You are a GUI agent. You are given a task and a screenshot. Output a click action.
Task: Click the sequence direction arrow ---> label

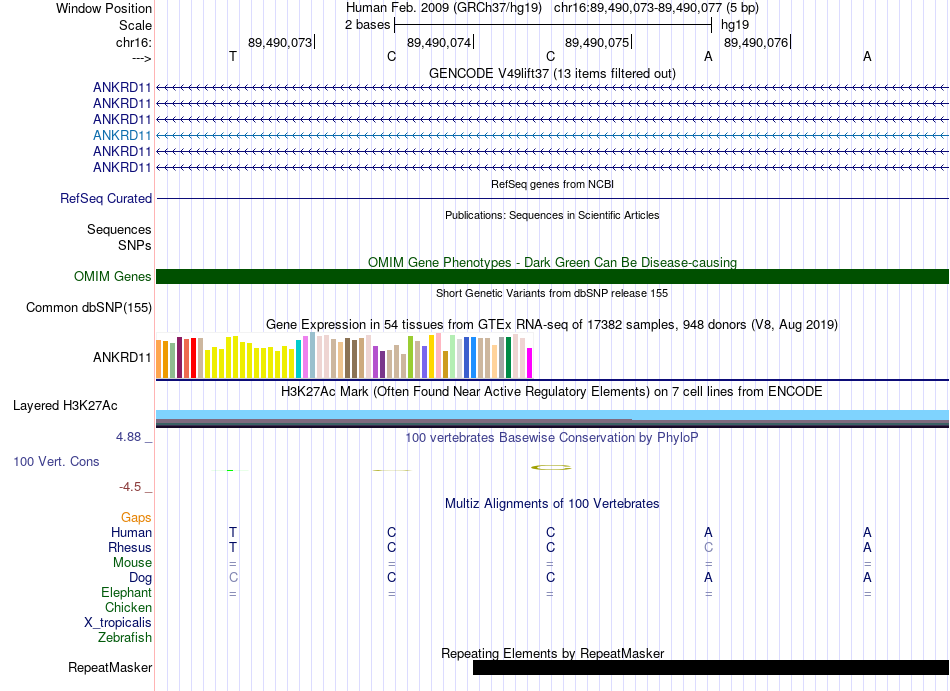coord(141,58)
